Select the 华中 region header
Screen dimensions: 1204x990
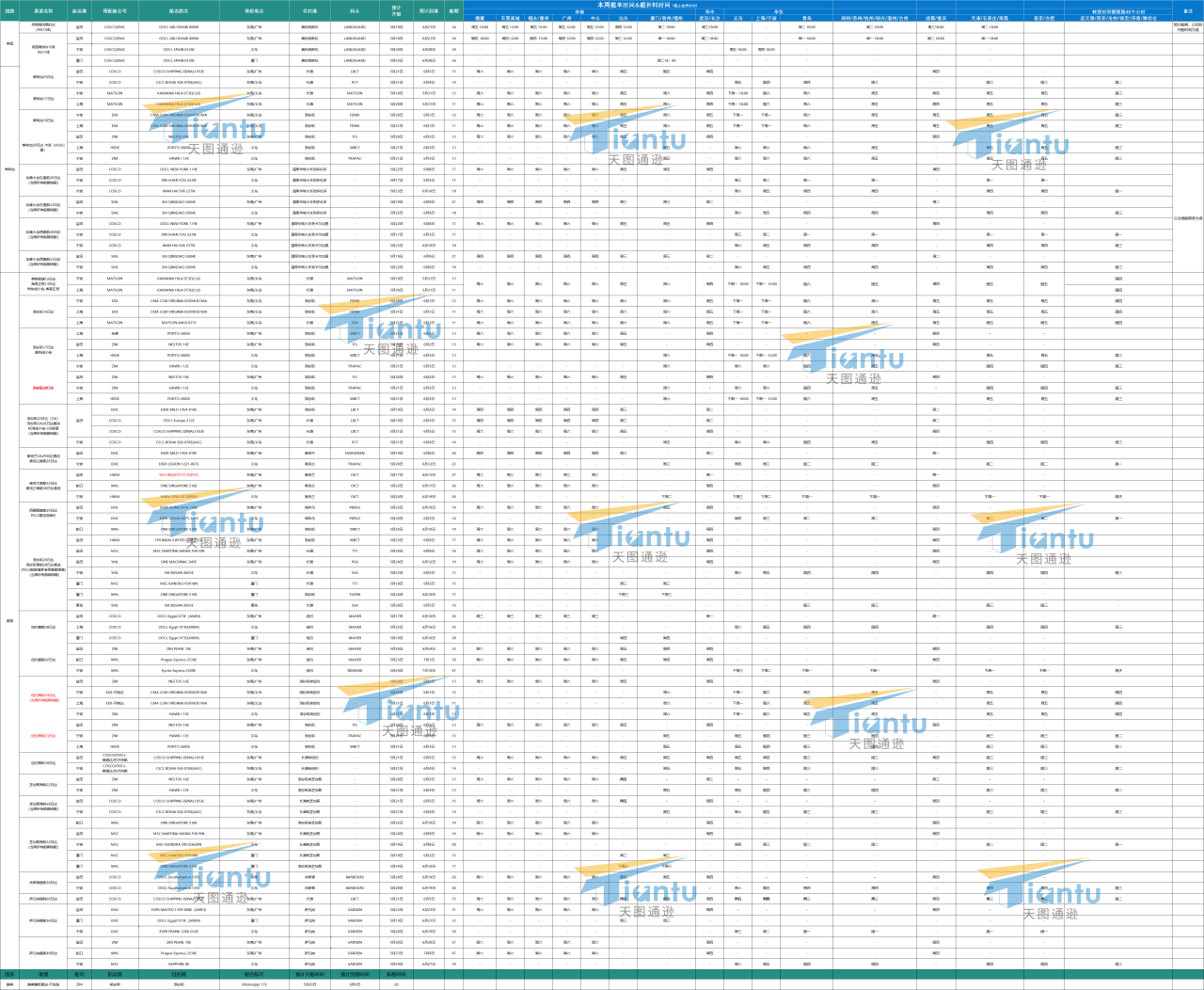pos(709,11)
